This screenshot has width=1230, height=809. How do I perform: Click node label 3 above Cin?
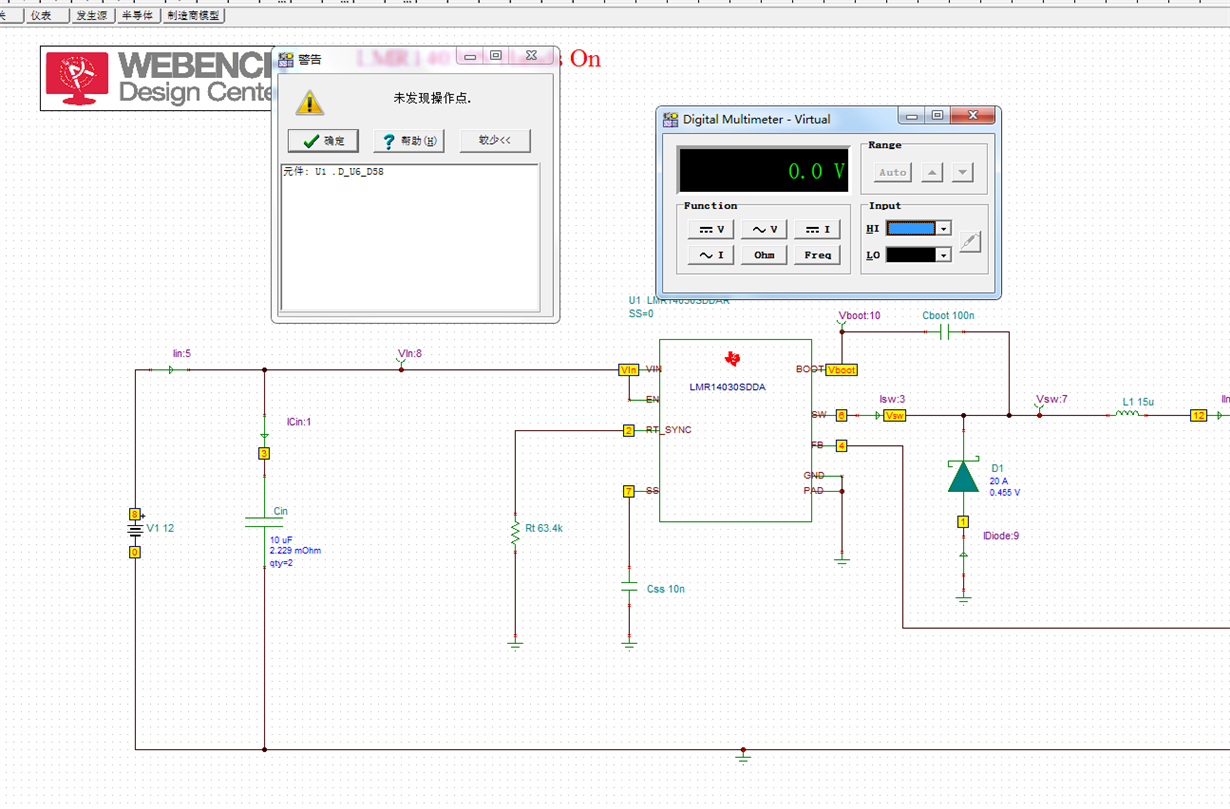click(x=264, y=454)
